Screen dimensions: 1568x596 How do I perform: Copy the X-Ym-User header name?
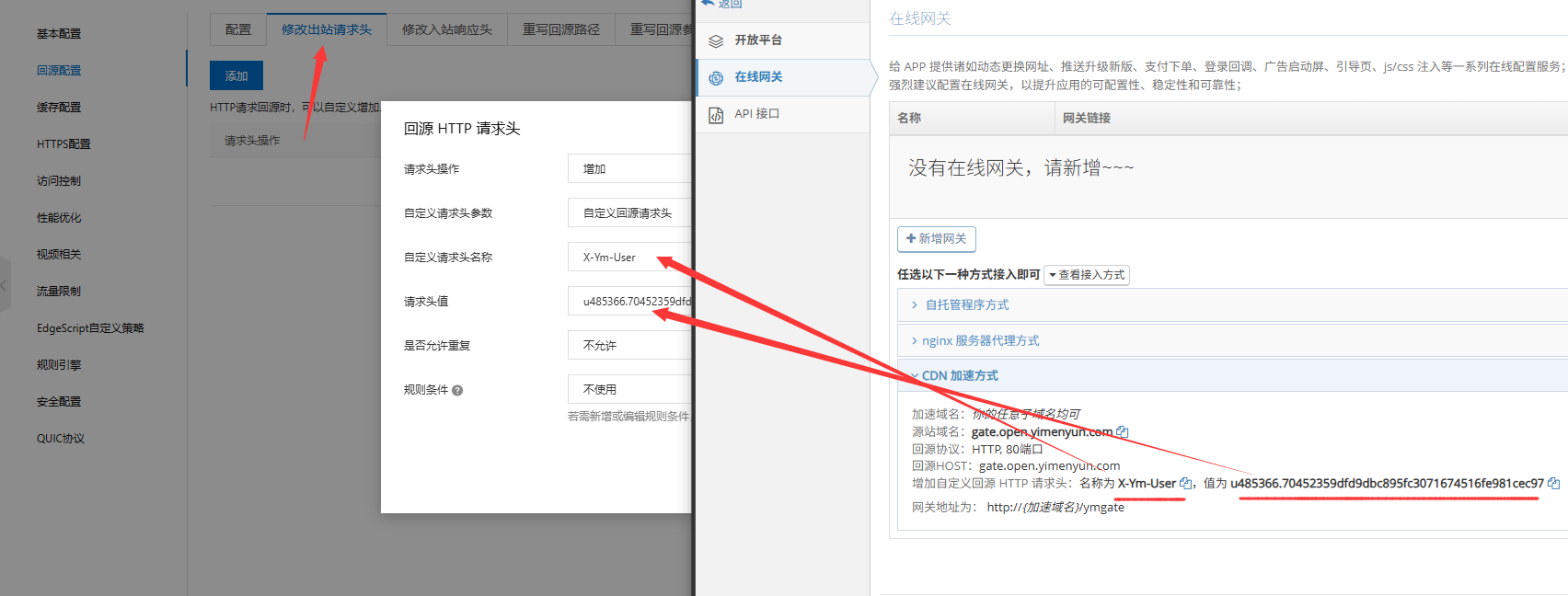pos(1185,484)
